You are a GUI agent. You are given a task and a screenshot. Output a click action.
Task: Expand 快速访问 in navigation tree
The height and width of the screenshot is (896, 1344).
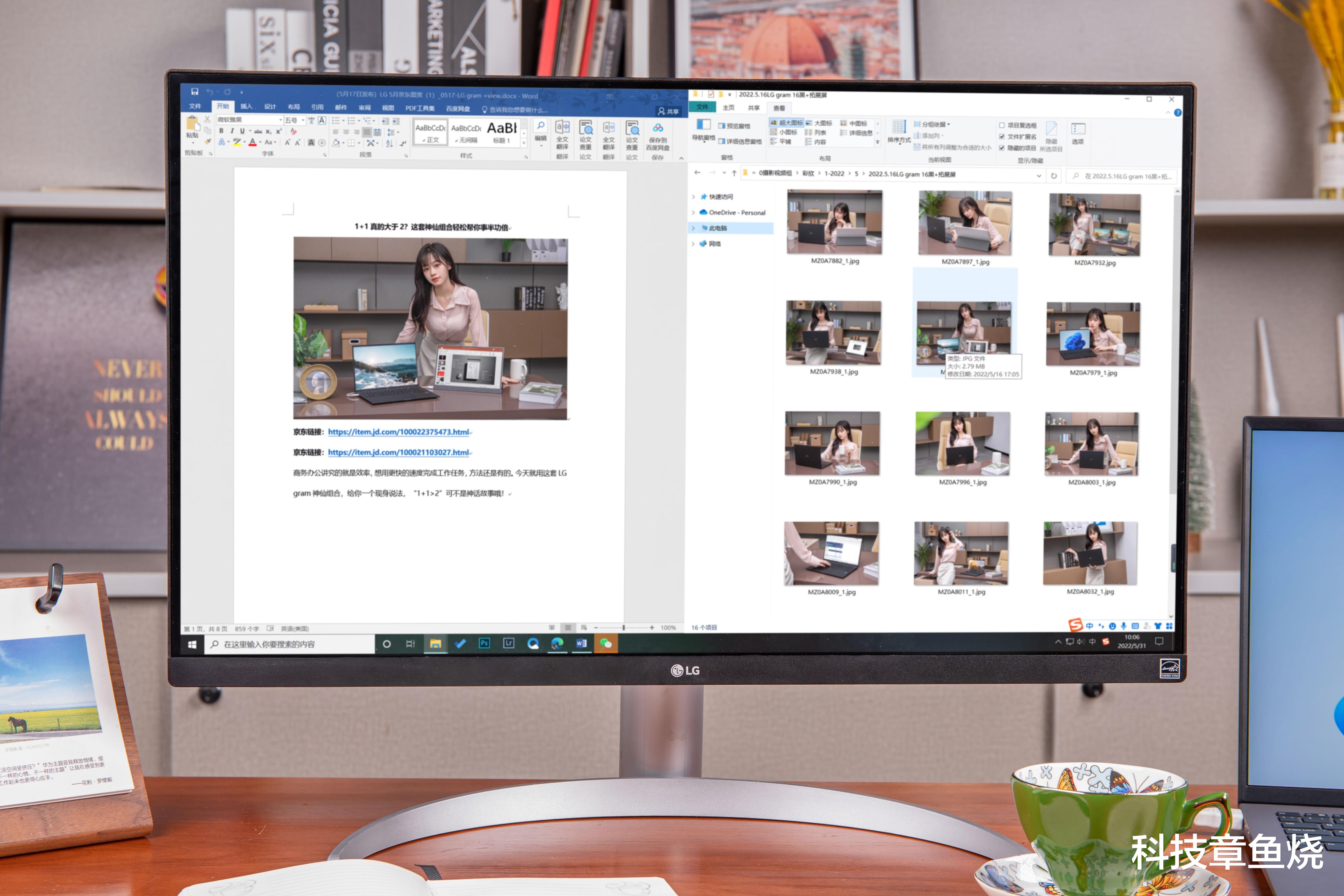[x=694, y=197]
